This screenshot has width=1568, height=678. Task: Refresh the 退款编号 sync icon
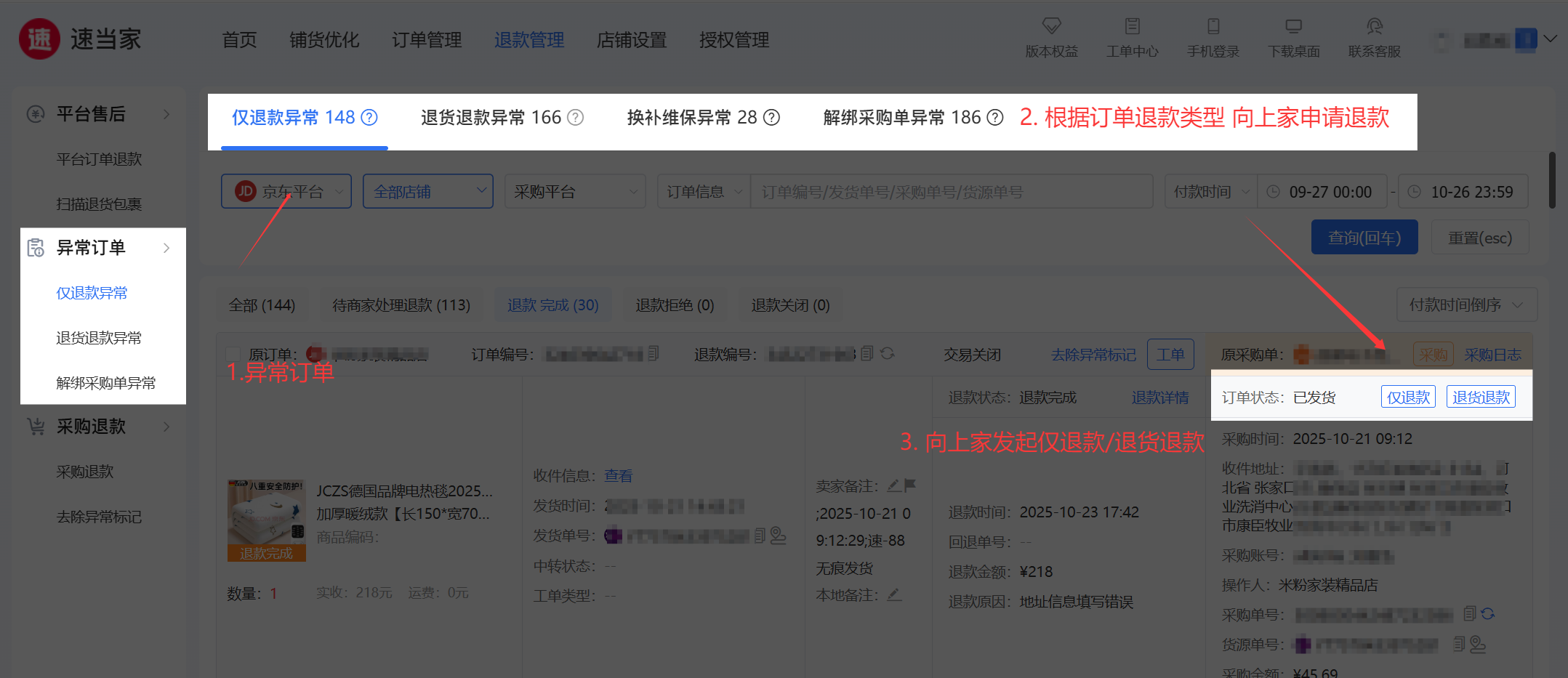pyautogui.click(x=887, y=353)
